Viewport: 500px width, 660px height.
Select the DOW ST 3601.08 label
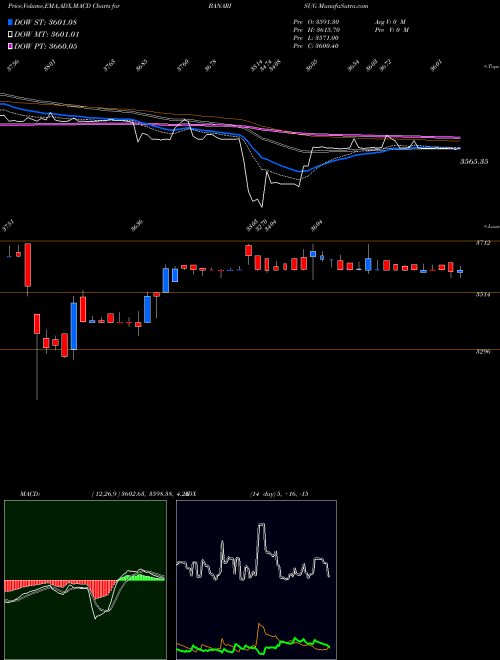pyautogui.click(x=45, y=22)
